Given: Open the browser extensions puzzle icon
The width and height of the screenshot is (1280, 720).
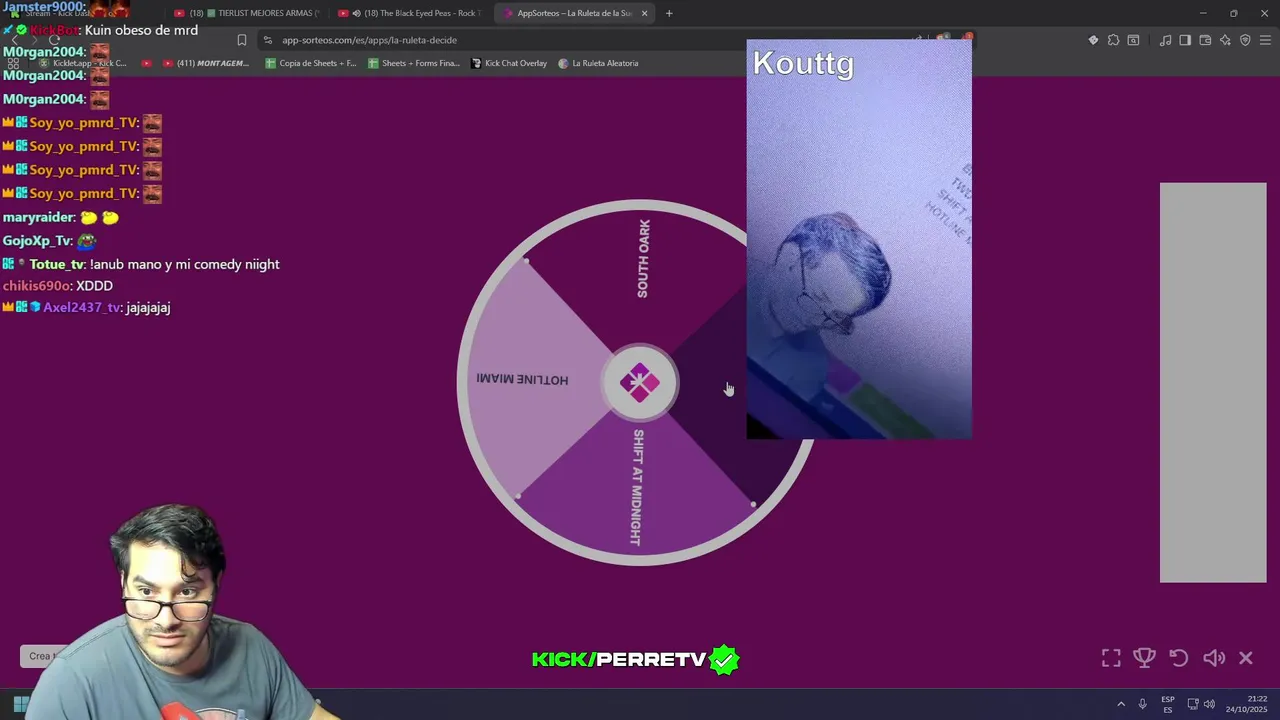Looking at the screenshot, I should [1113, 40].
